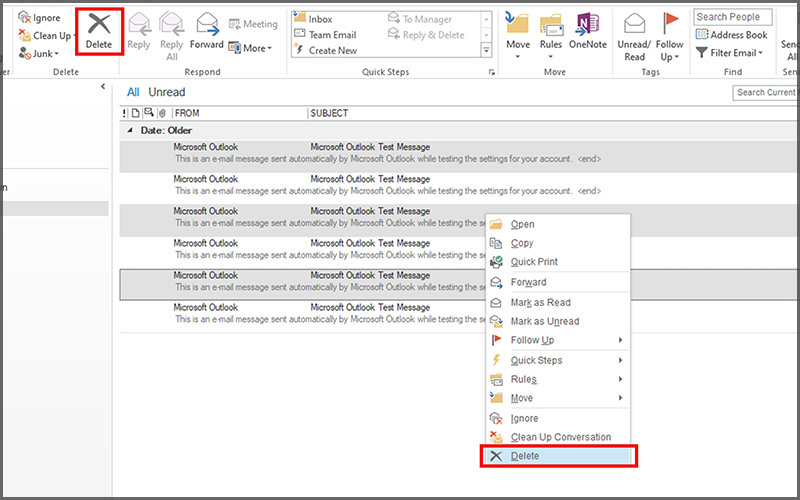Select the Team Email quick step
800x500 pixels.
point(326,35)
